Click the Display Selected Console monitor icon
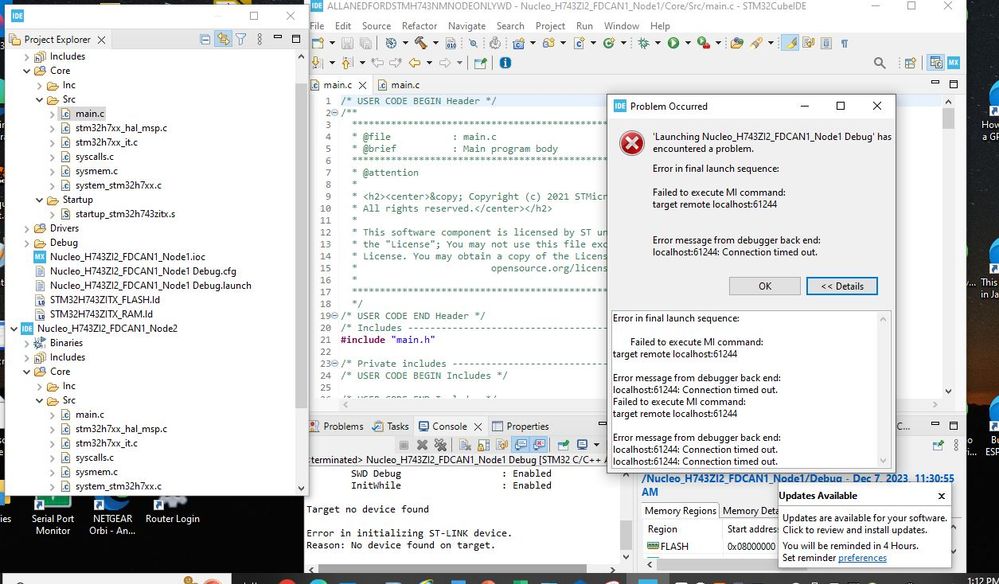 tap(582, 445)
